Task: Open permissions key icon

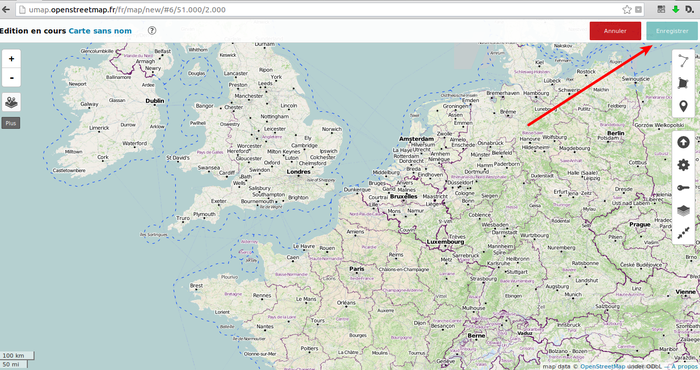Action: pyautogui.click(x=683, y=188)
